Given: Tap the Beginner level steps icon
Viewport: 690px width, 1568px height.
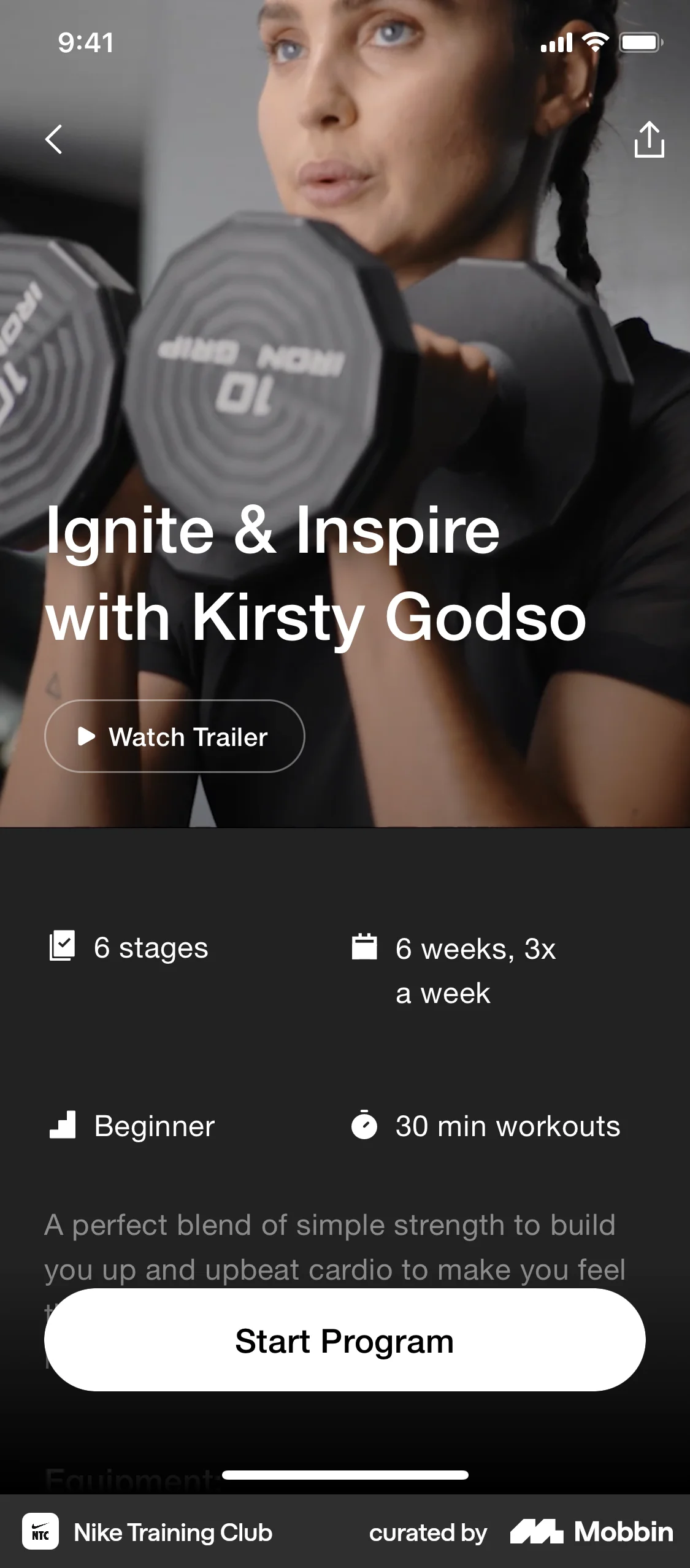Looking at the screenshot, I should click(x=62, y=1125).
